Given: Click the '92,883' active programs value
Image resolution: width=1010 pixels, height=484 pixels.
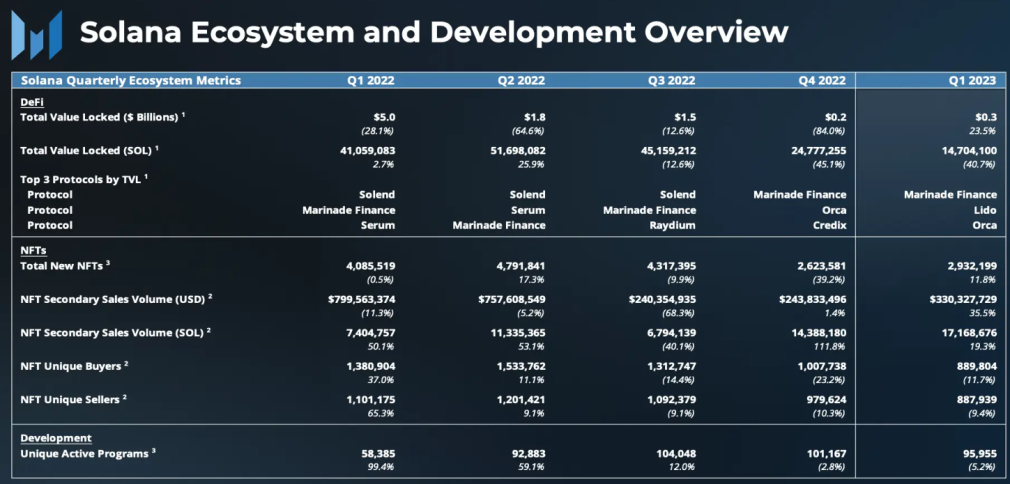Looking at the screenshot, I should [529, 454].
